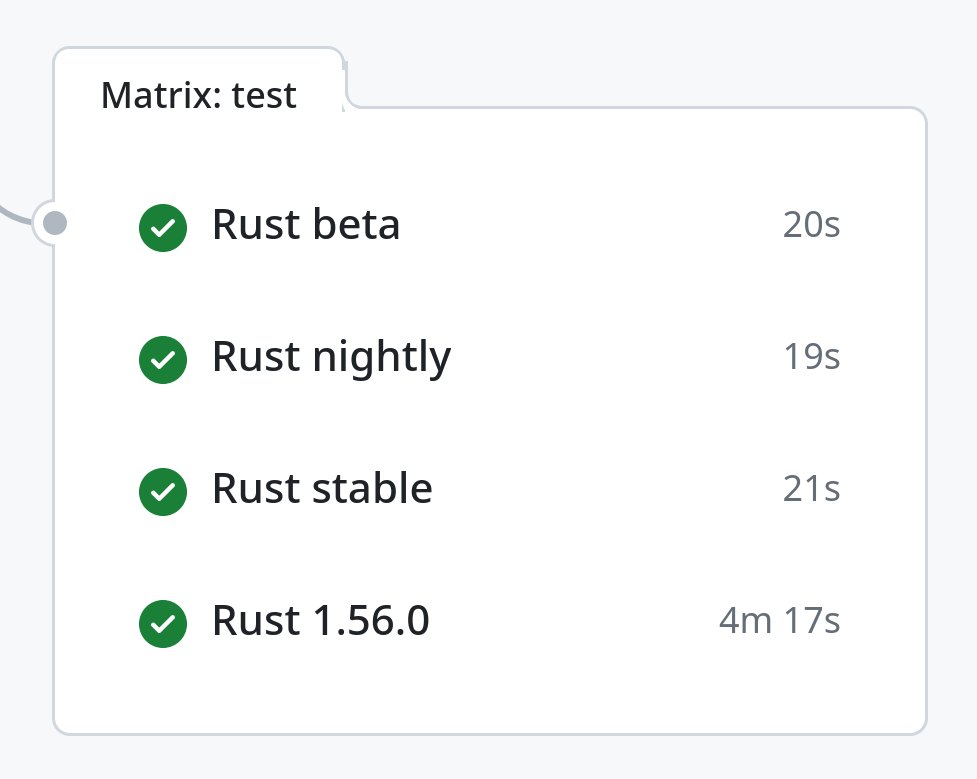Select the green status icon for Rust stable
This screenshot has width=977, height=779.
point(163,491)
